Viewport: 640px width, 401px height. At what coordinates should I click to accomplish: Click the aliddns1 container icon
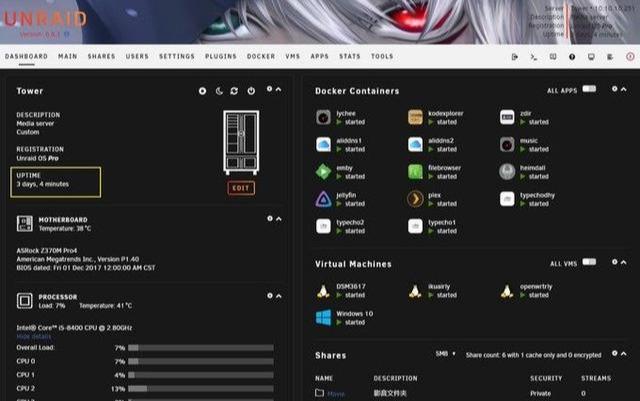click(323, 145)
